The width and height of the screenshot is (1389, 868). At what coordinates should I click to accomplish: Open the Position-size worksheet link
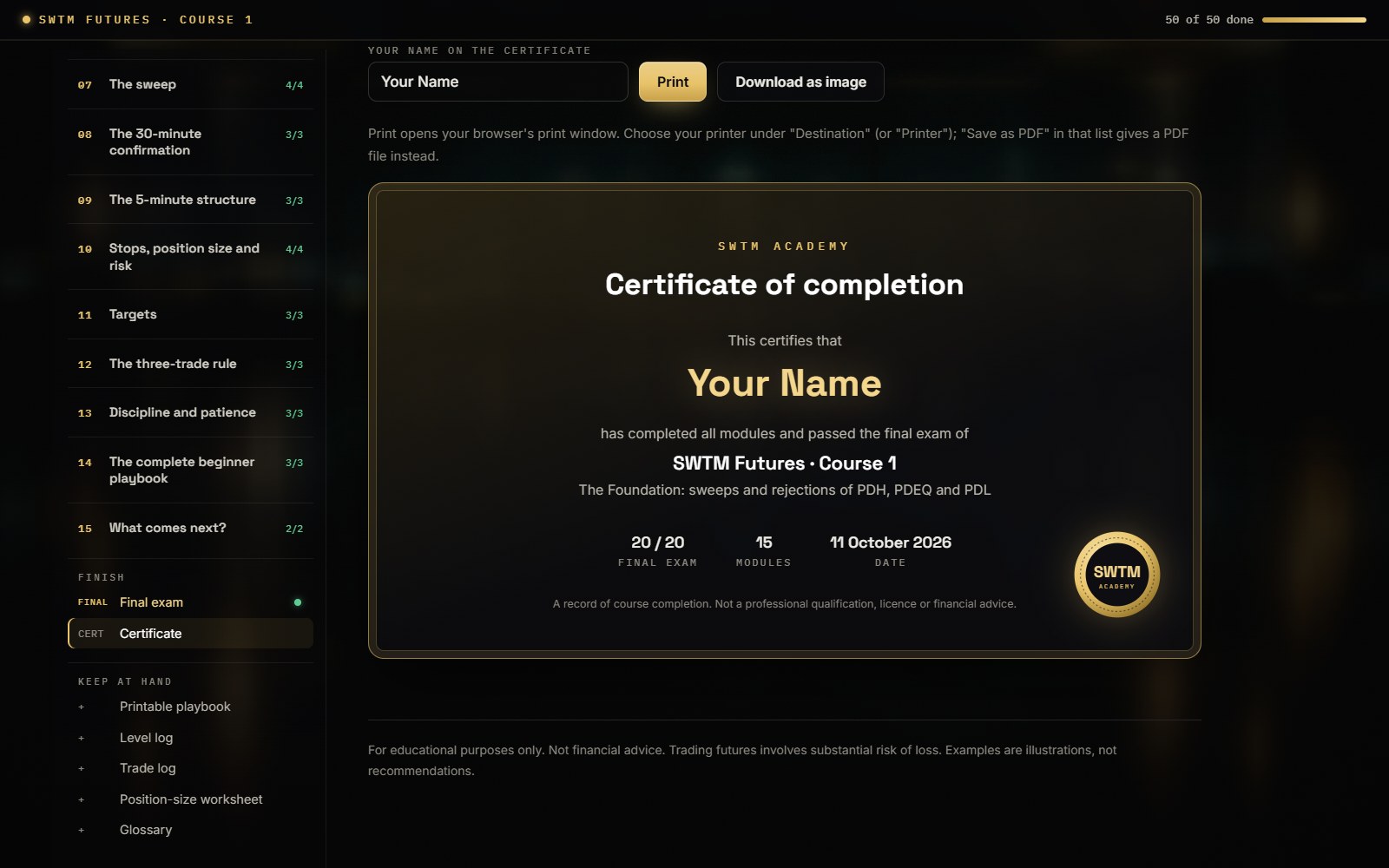click(x=190, y=799)
